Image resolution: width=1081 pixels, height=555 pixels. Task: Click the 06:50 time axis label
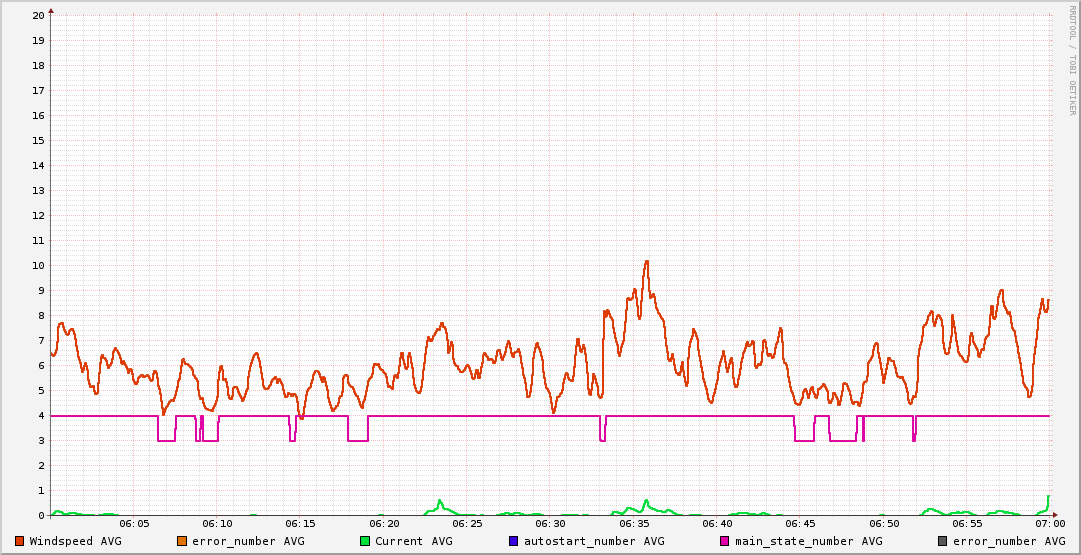coord(884,523)
